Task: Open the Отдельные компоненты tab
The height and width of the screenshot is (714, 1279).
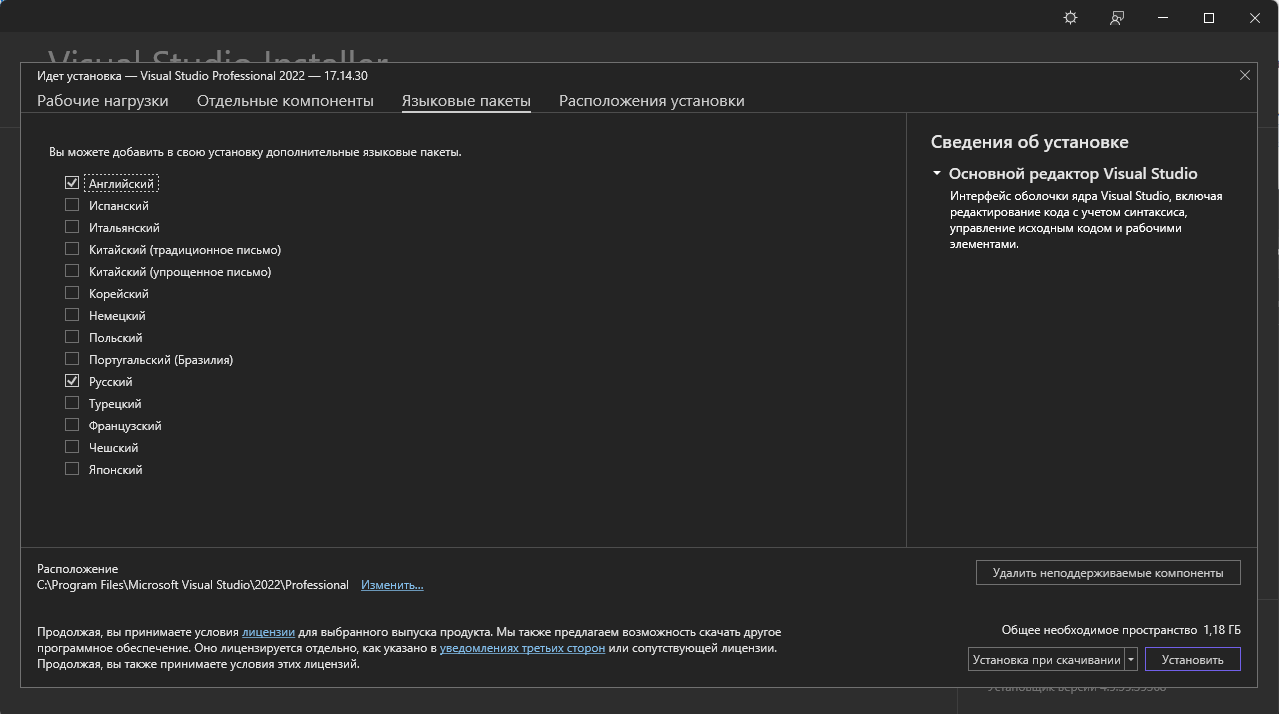Action: click(285, 101)
